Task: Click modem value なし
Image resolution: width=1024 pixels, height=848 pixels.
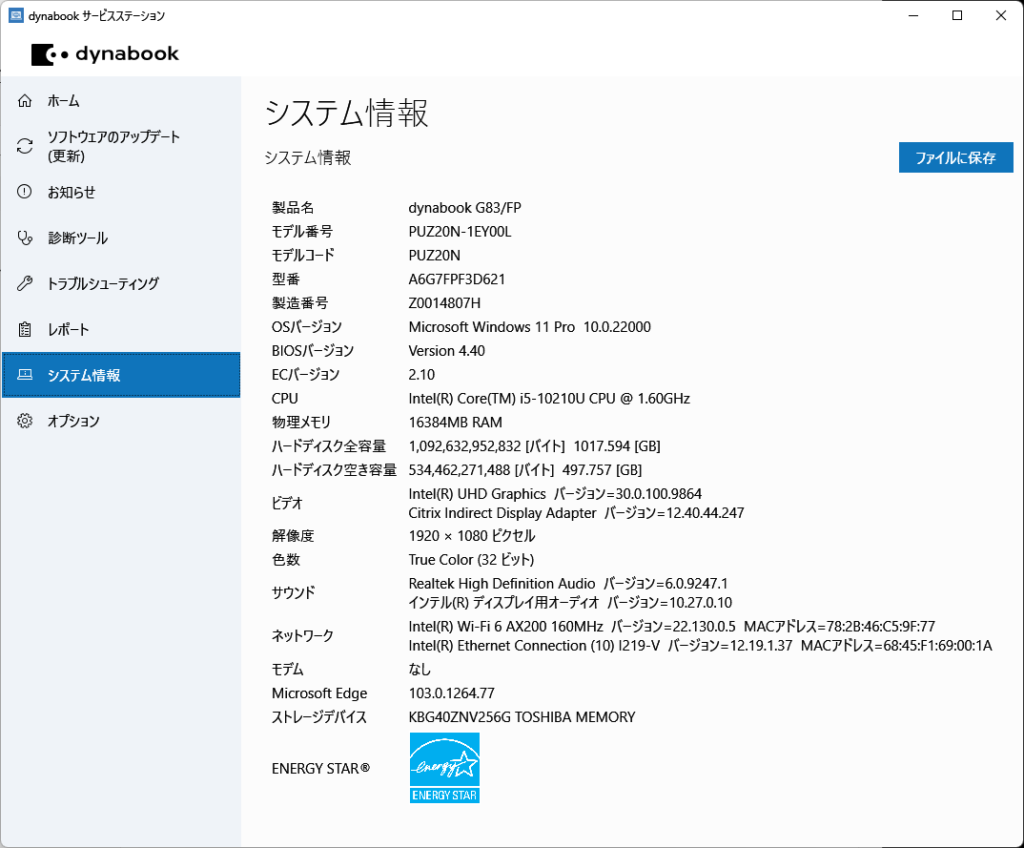Action: click(x=420, y=670)
